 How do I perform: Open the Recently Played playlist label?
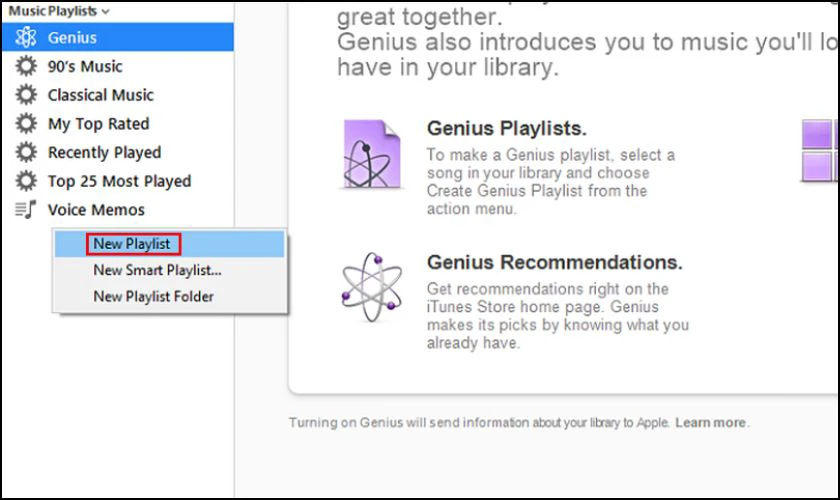click(104, 152)
